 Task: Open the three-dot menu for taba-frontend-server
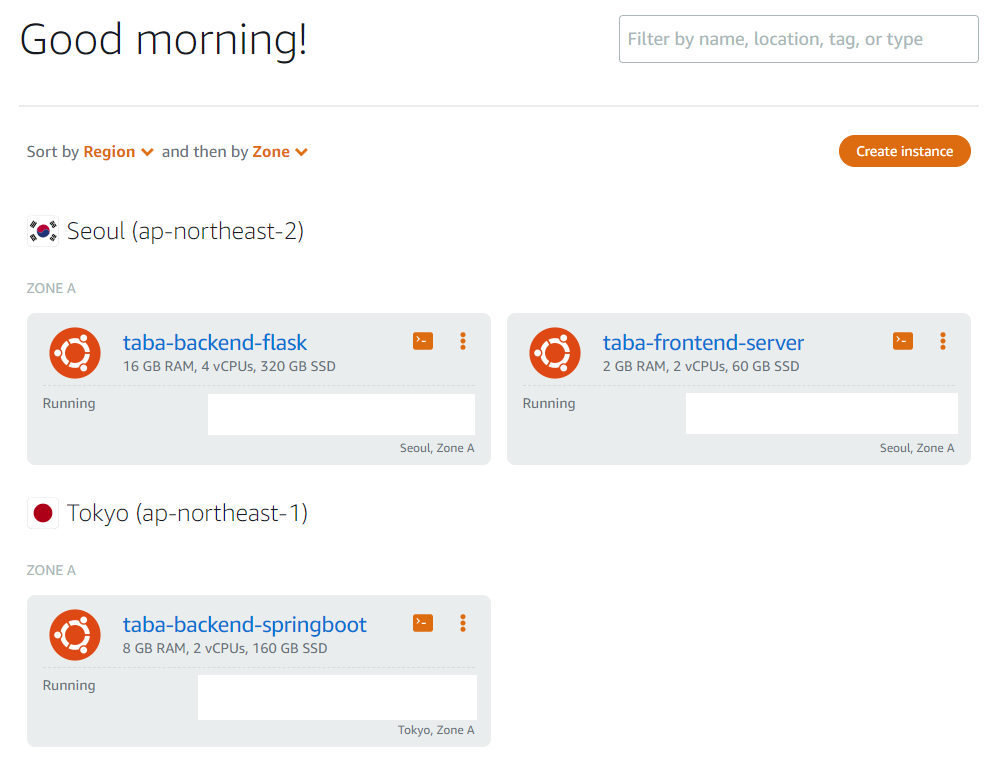pos(943,341)
